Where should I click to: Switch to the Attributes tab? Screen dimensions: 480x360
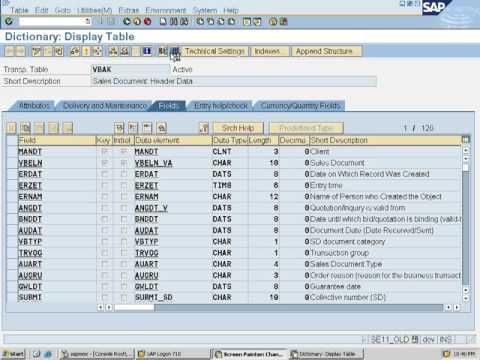point(34,106)
